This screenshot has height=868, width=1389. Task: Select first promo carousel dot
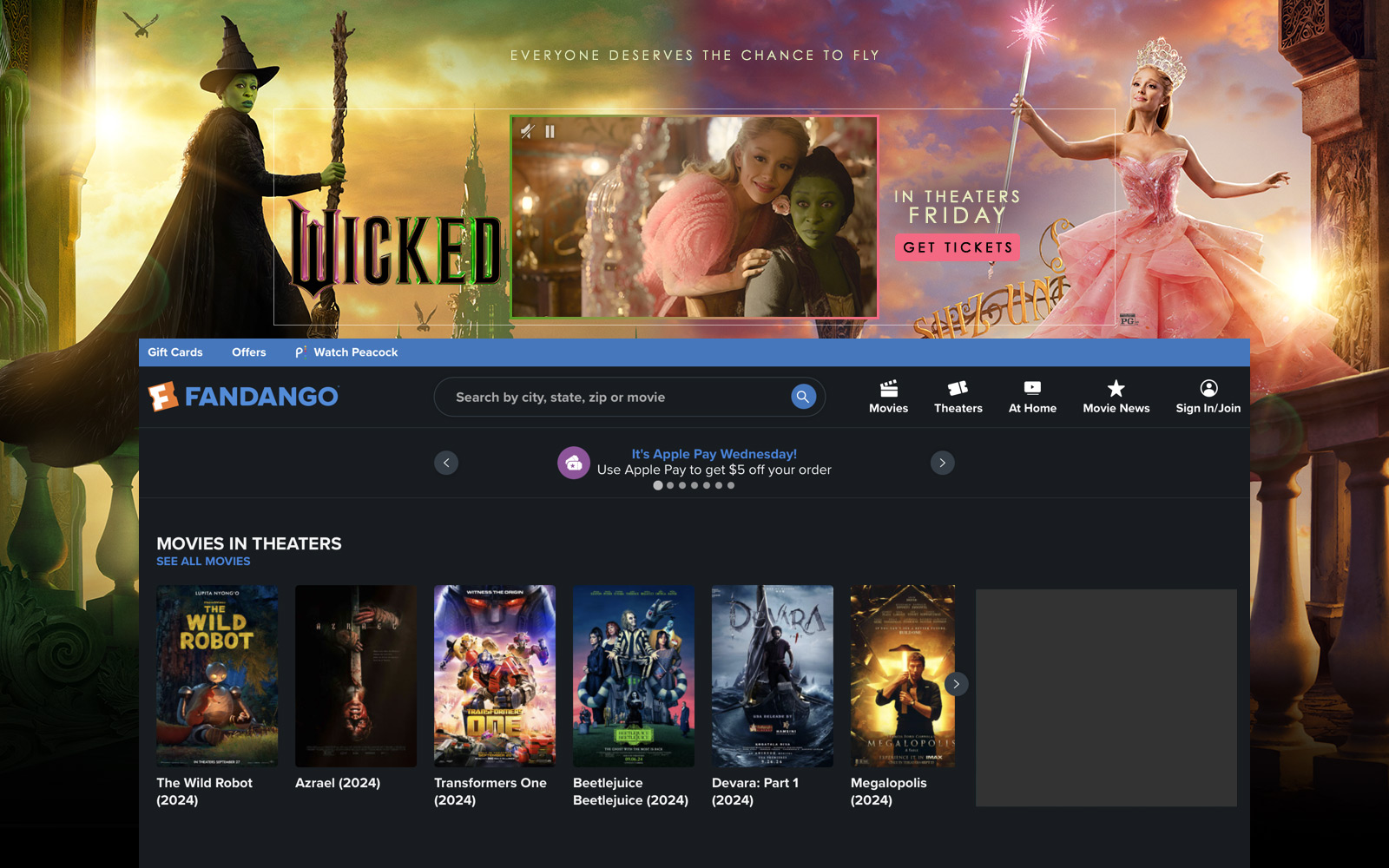[658, 485]
